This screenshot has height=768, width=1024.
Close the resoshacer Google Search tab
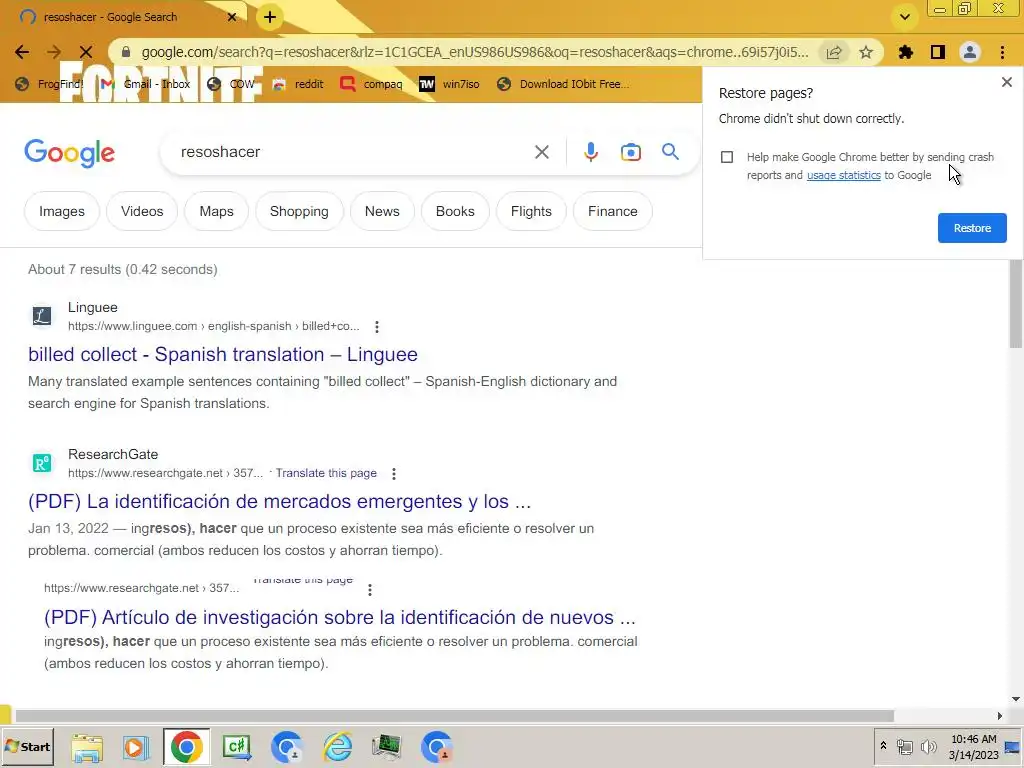click(x=232, y=17)
